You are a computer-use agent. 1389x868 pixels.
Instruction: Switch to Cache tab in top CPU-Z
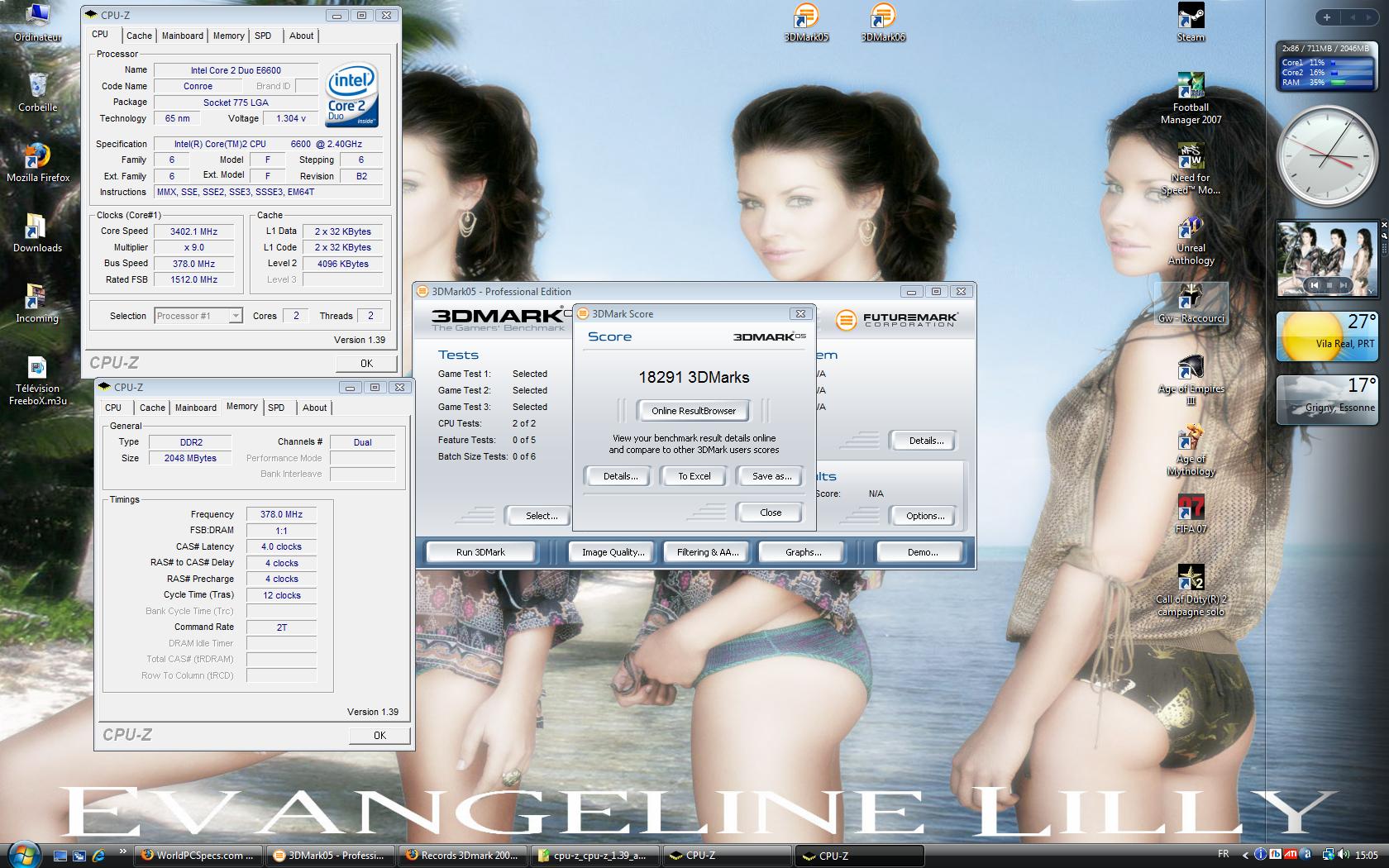139,36
